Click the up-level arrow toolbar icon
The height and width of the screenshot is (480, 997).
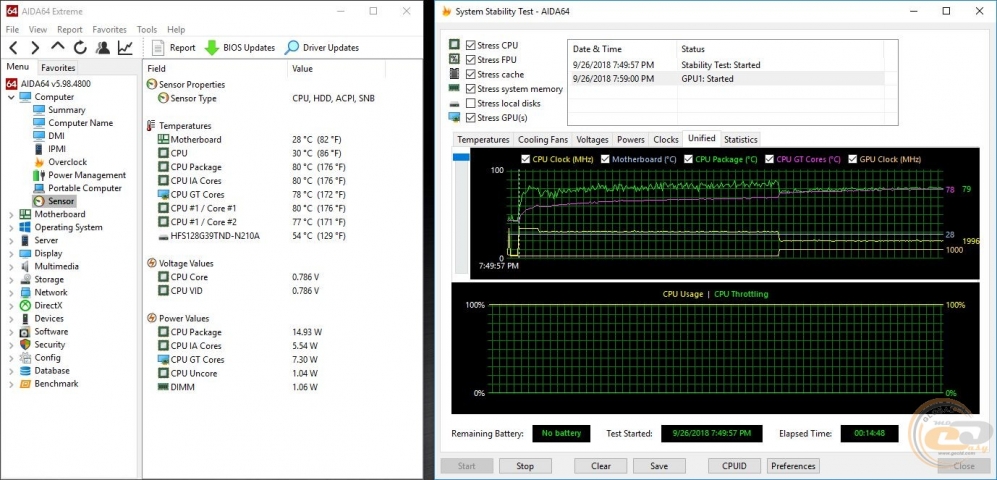tap(58, 47)
